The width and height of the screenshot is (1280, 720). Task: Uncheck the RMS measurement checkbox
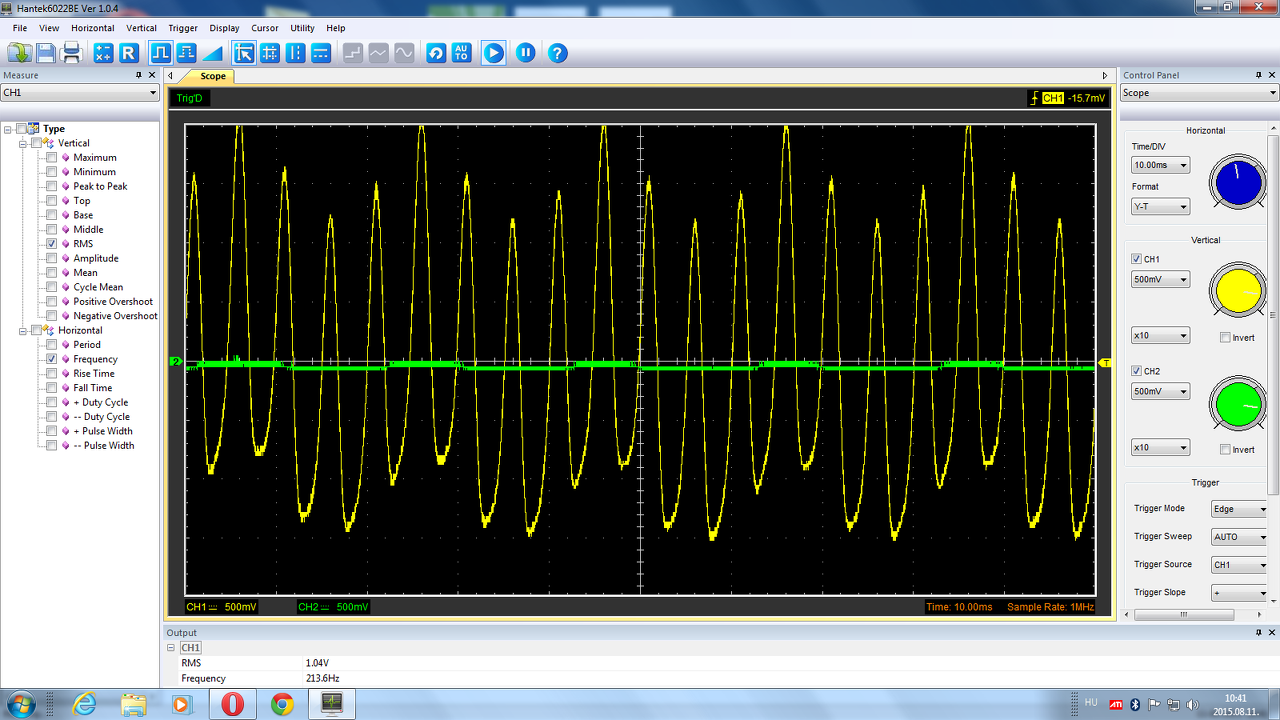point(51,244)
